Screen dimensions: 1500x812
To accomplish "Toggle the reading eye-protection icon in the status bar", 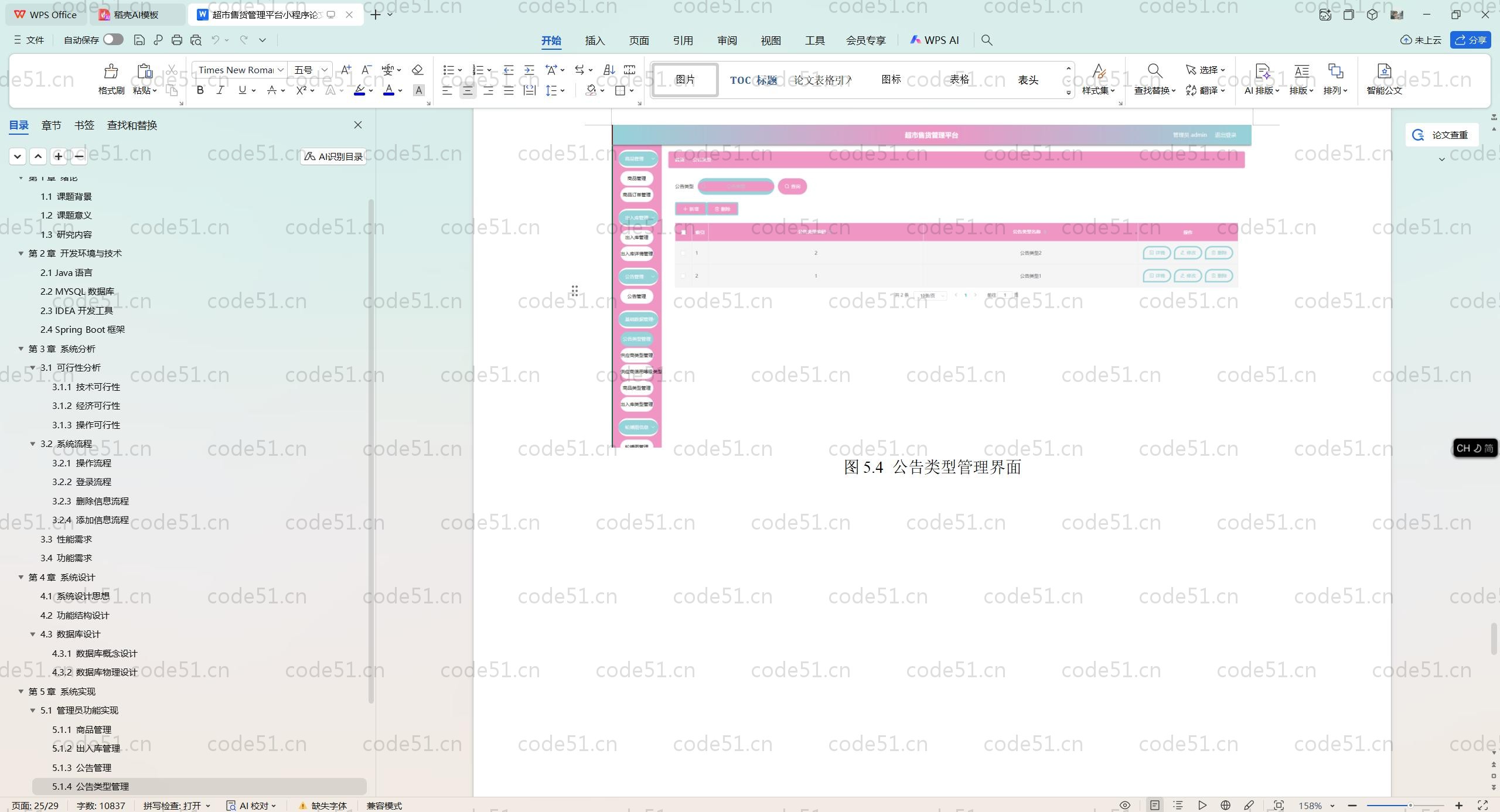I will point(1125,806).
